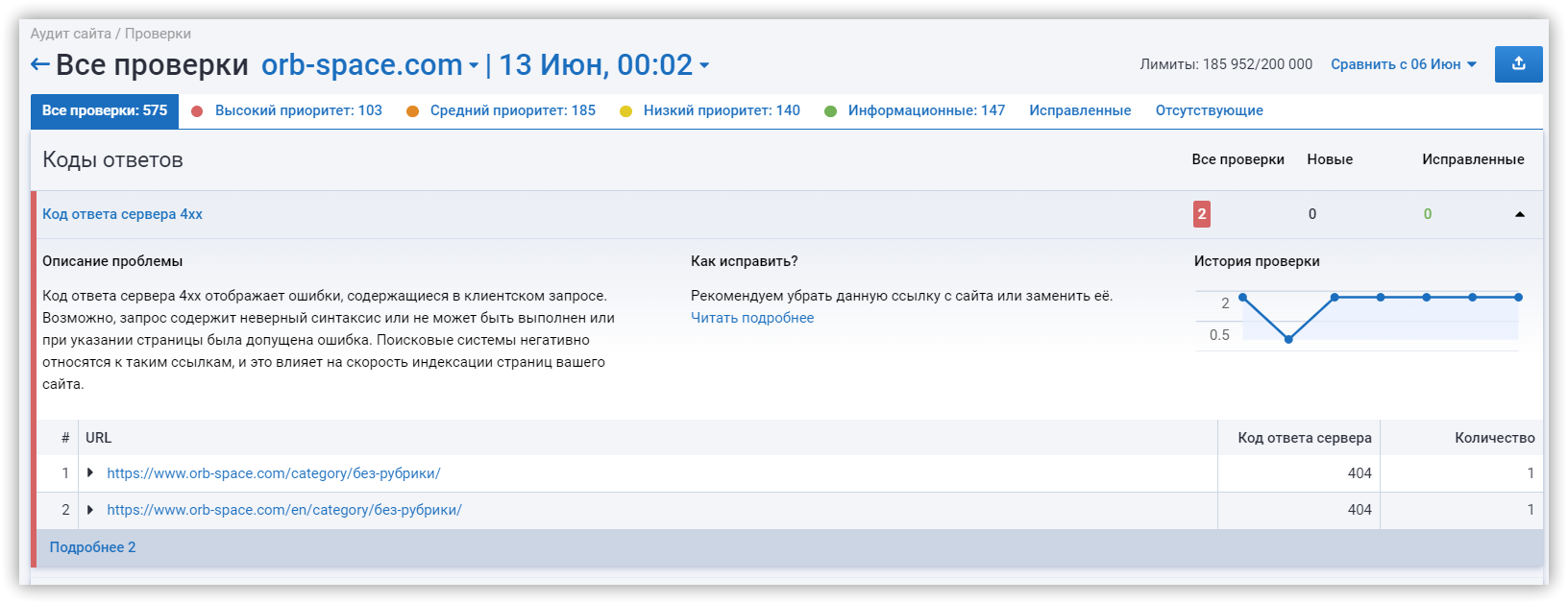Open the orb-space.com site dropdown

370,64
